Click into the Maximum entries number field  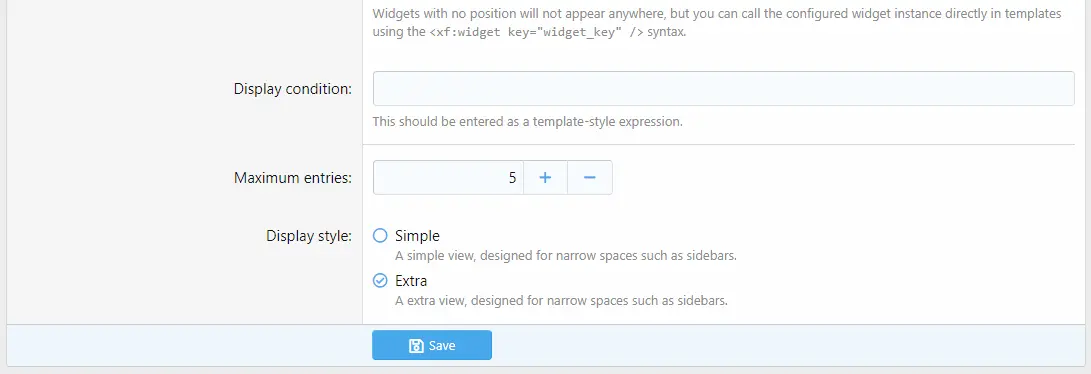448,178
